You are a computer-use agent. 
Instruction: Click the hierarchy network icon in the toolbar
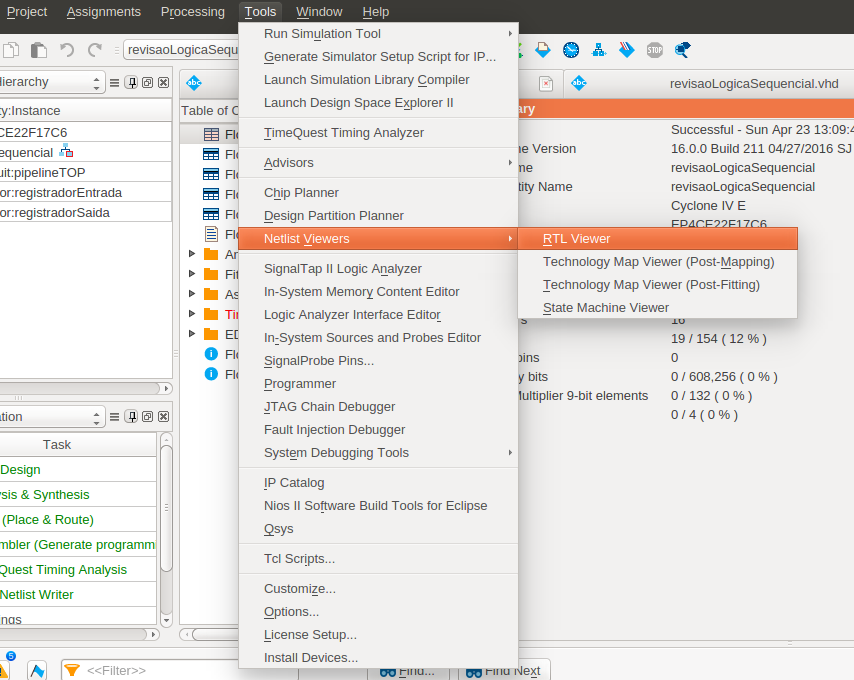(x=599, y=50)
